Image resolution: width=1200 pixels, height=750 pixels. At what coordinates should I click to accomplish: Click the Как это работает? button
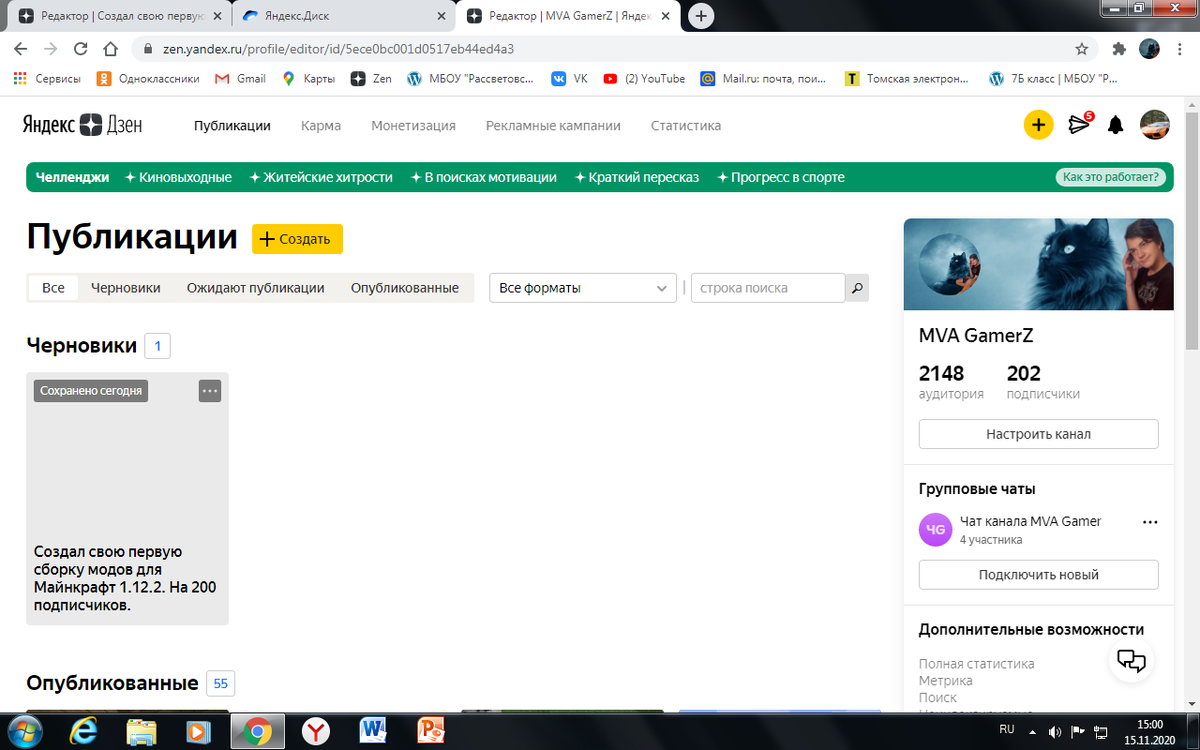click(1111, 177)
